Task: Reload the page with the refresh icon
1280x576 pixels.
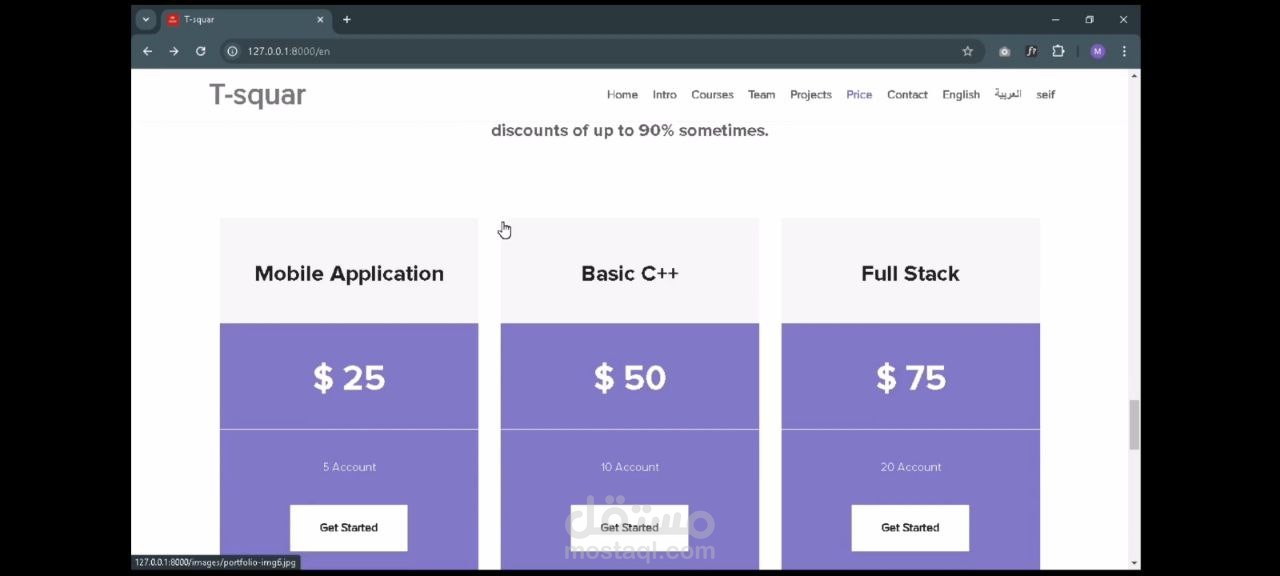Action: (200, 51)
